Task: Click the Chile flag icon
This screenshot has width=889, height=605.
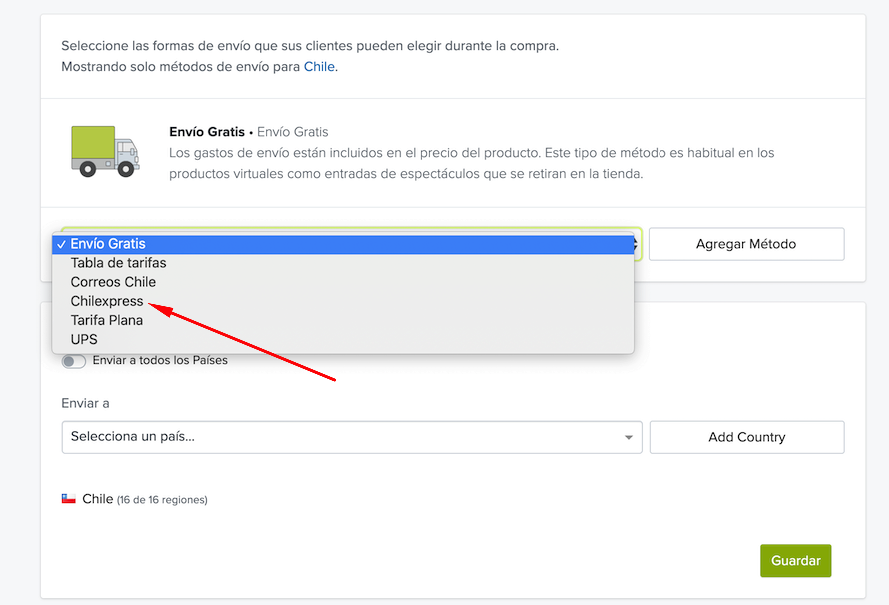Action: pyautogui.click(x=69, y=498)
